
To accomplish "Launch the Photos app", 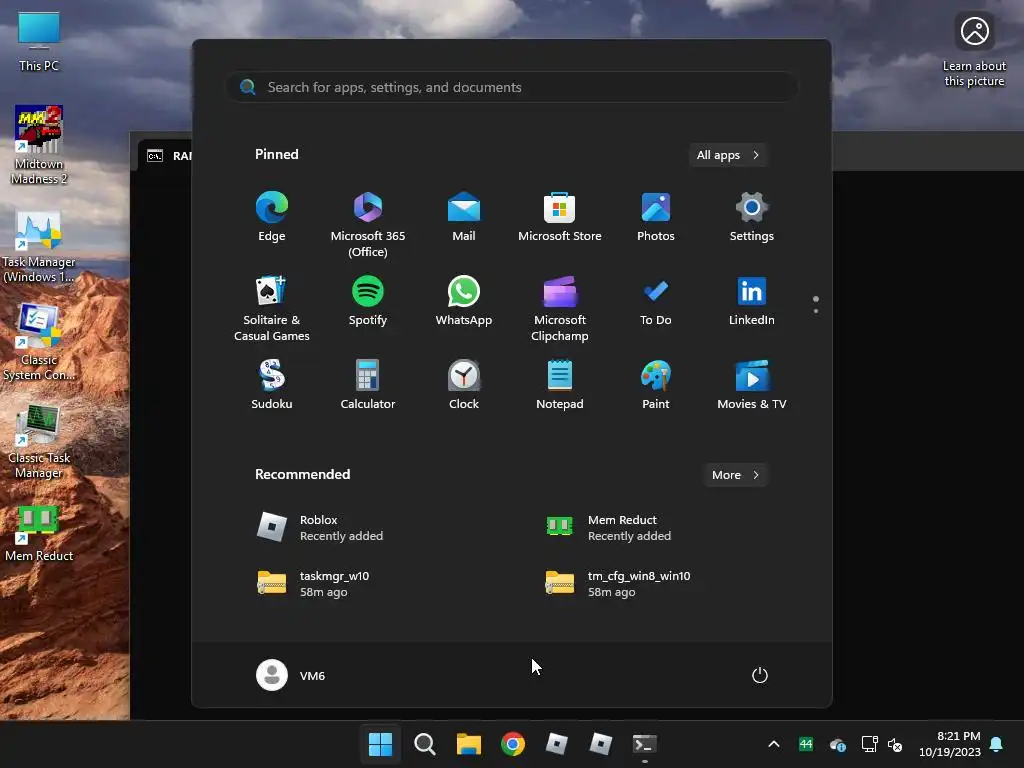I will point(656,217).
